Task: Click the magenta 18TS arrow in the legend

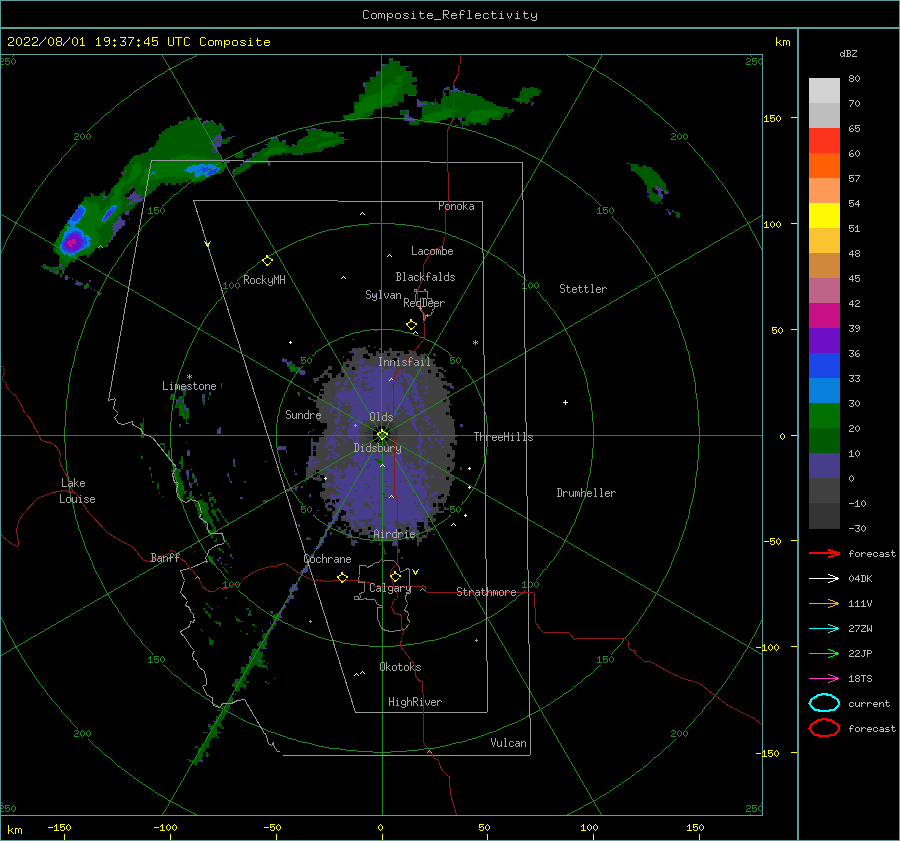Action: [824, 679]
